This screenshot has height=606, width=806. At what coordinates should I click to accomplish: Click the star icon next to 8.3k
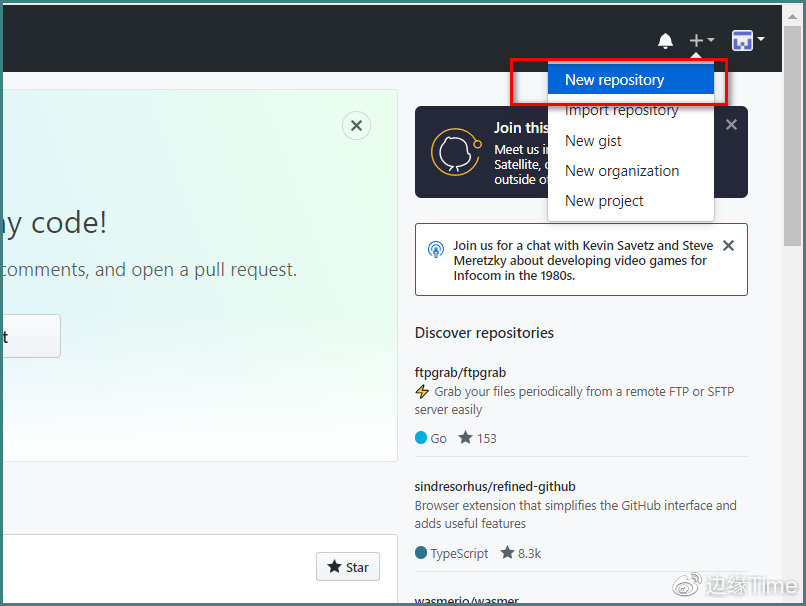507,553
